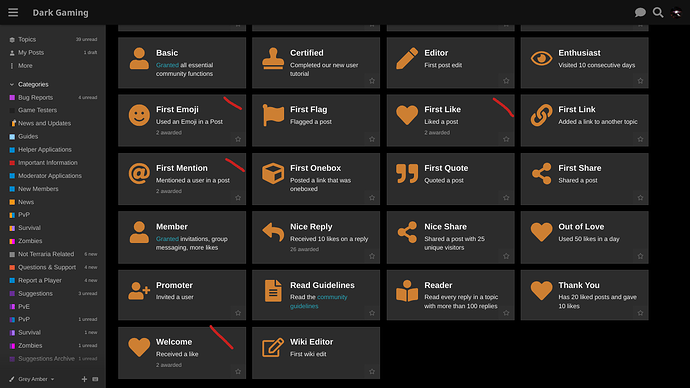The height and width of the screenshot is (388, 690).
Task: Favorite the Certified badge with its star
Action: 372,81
